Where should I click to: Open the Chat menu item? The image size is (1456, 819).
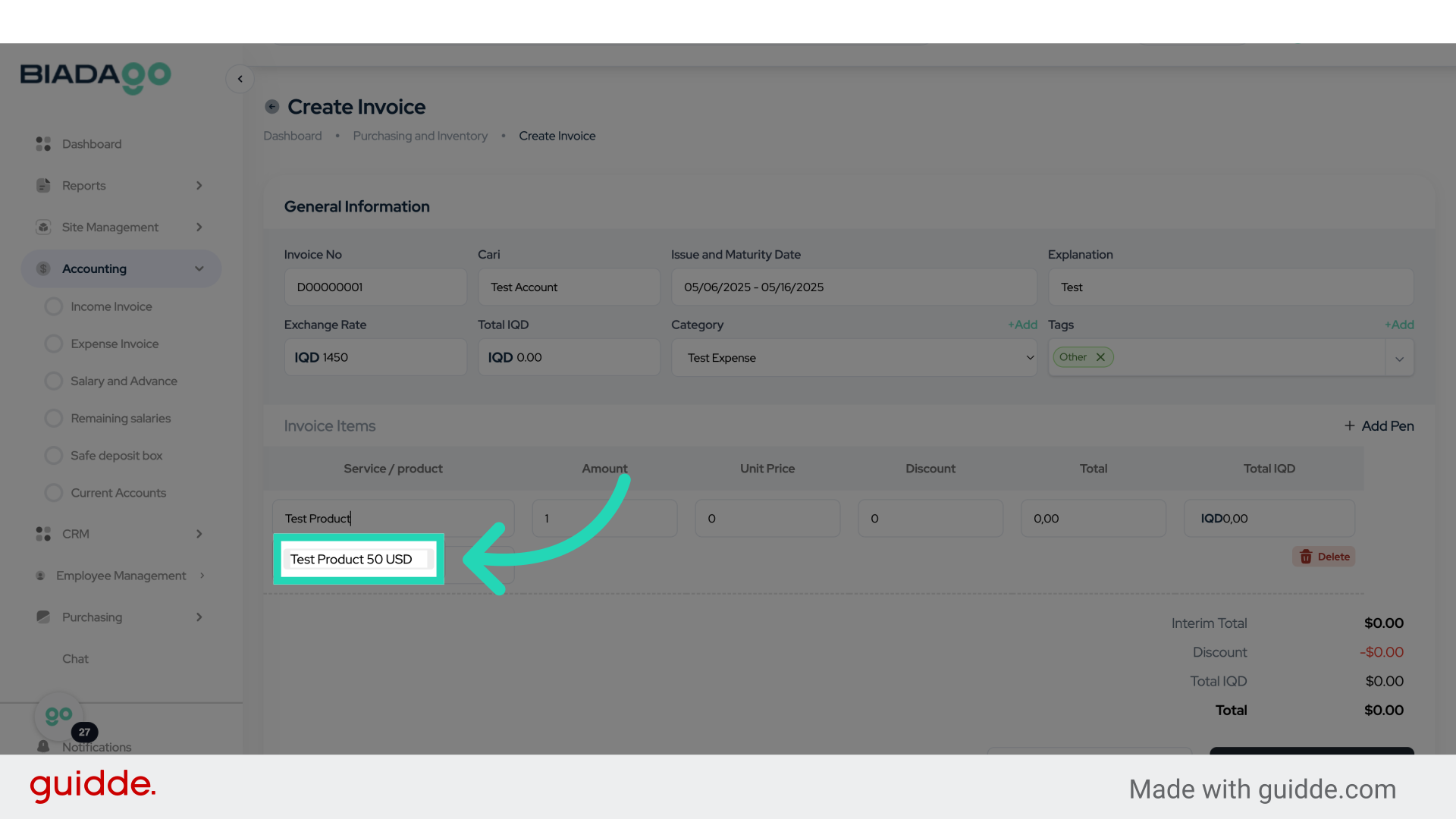tap(75, 659)
